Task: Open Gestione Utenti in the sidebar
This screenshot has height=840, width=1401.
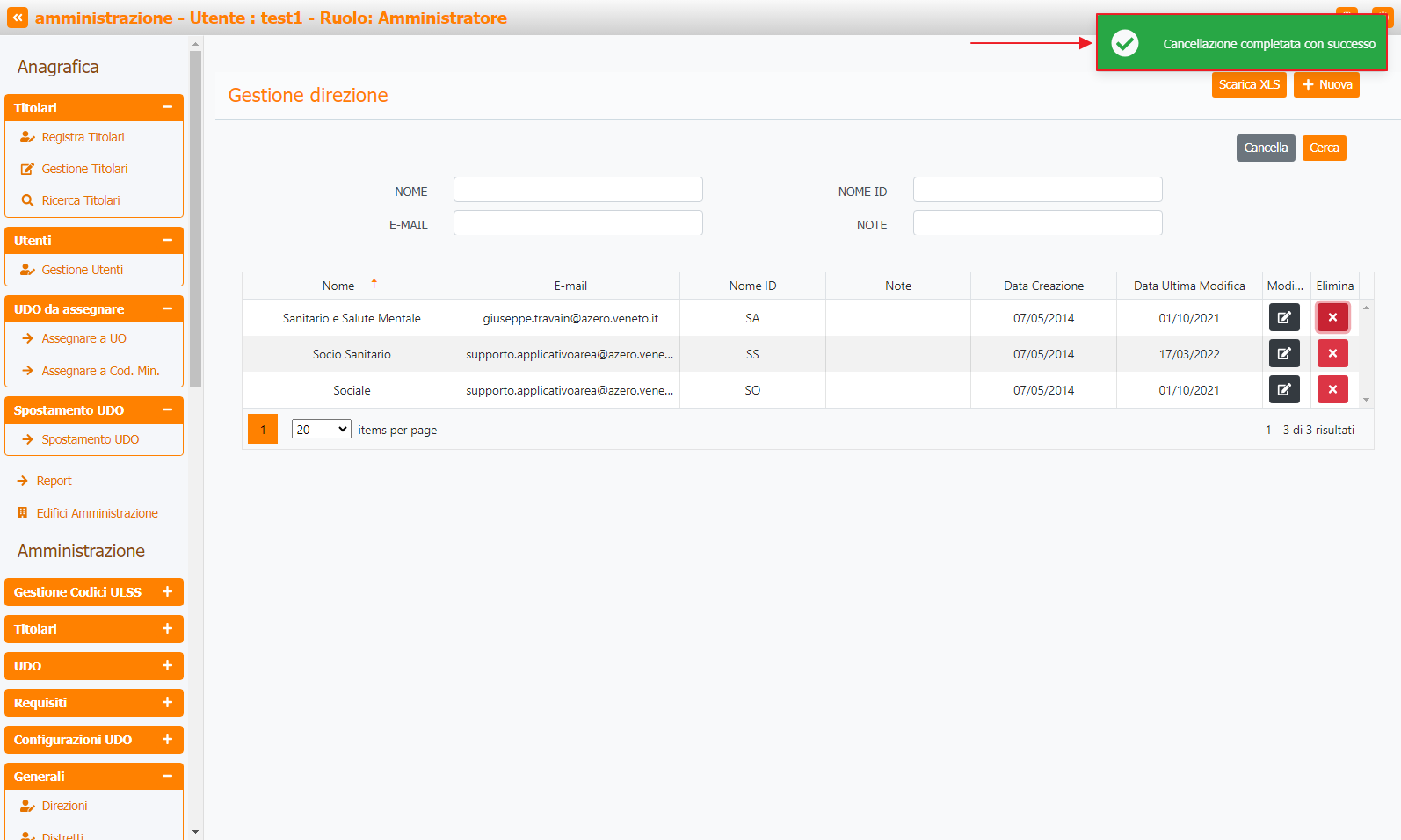Action: 82,270
